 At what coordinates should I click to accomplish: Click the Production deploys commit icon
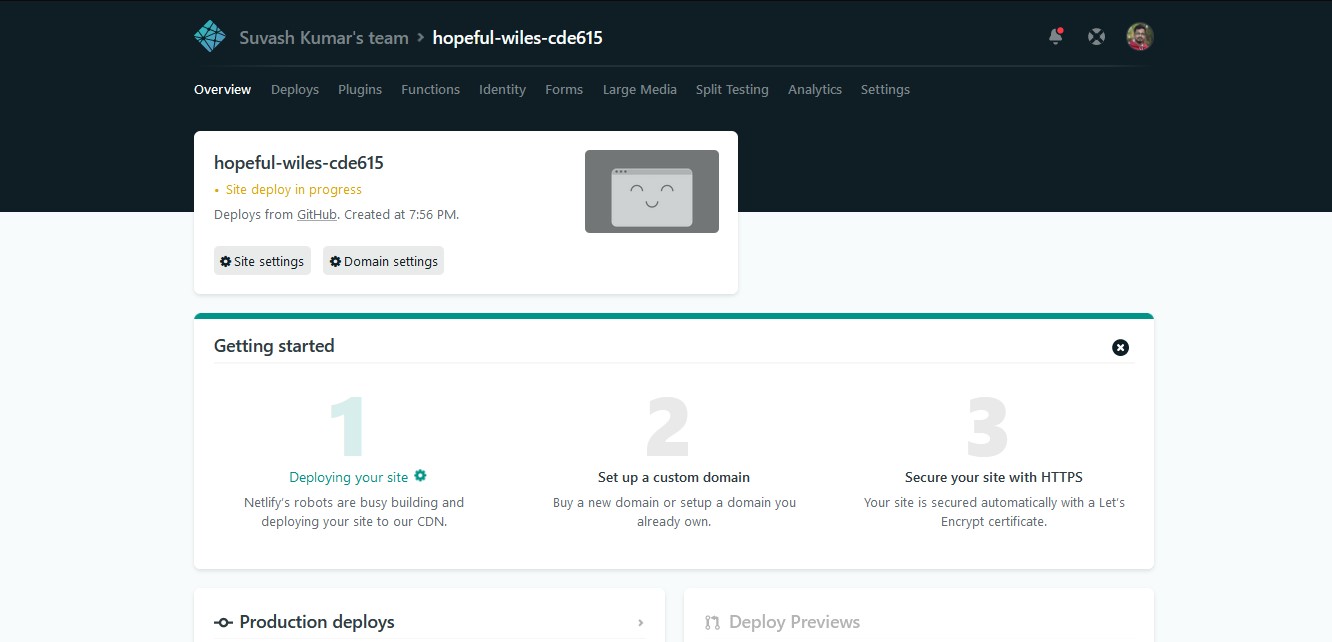(x=223, y=622)
